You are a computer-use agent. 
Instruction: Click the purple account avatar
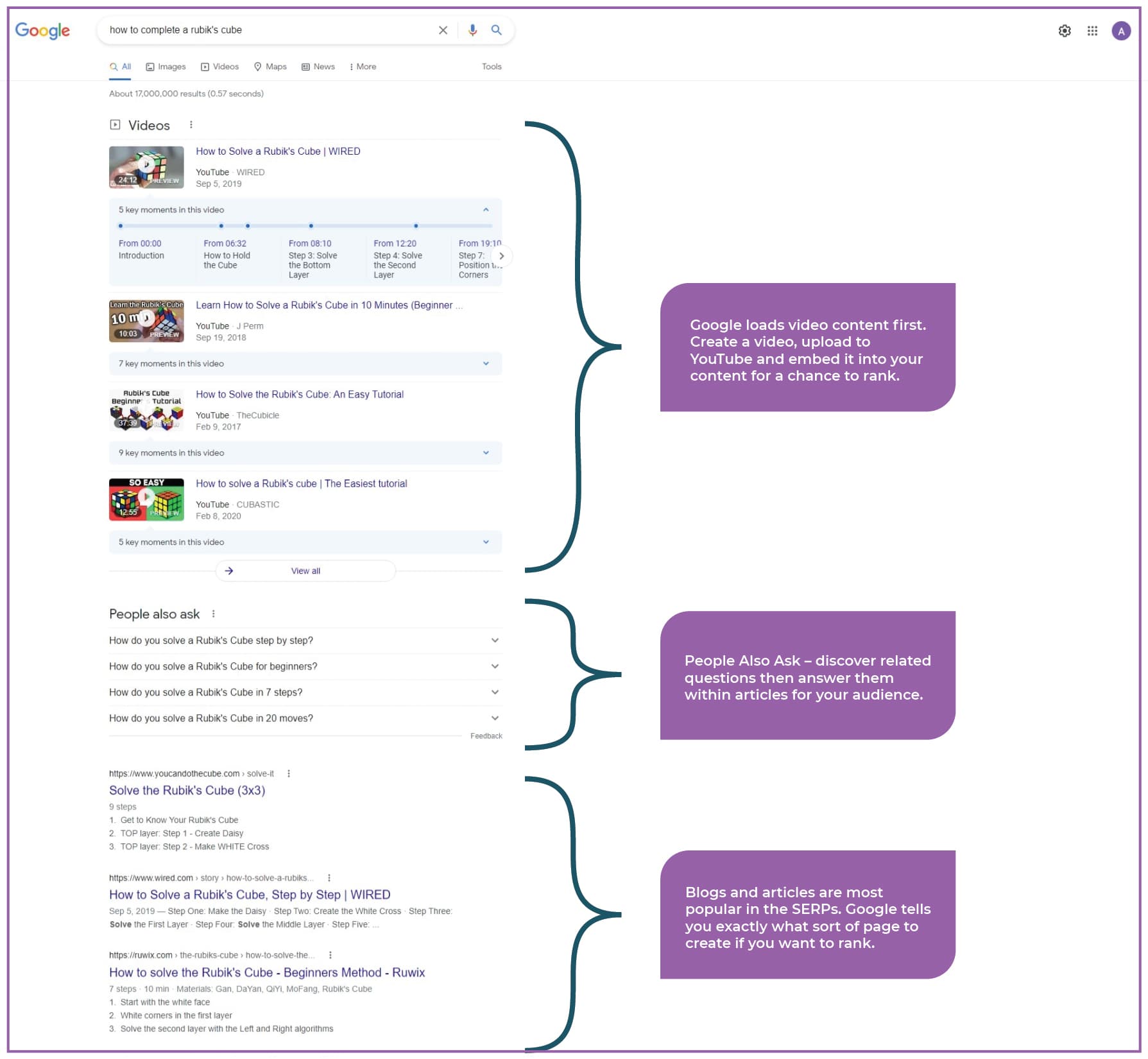pyautogui.click(x=1120, y=31)
